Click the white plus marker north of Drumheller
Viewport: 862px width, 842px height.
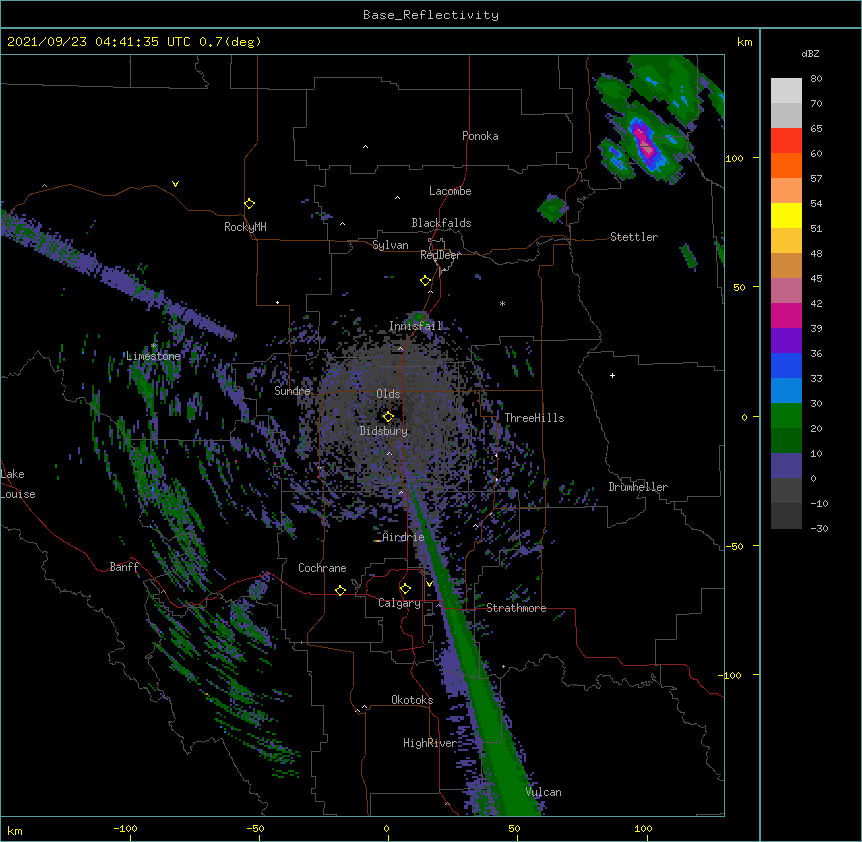click(612, 375)
